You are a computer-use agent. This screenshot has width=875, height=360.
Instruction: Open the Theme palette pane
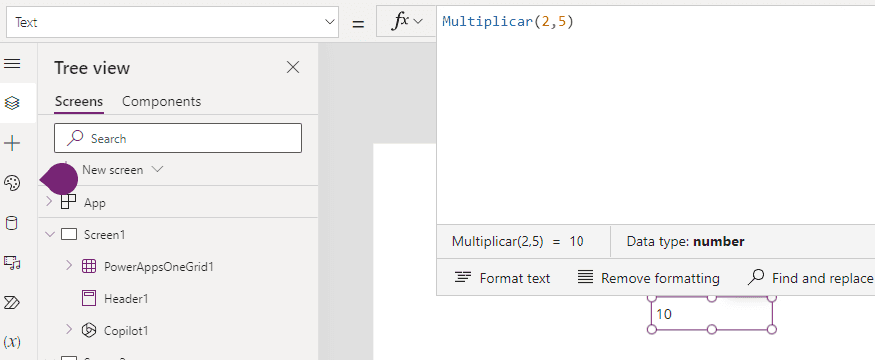click(x=12, y=183)
